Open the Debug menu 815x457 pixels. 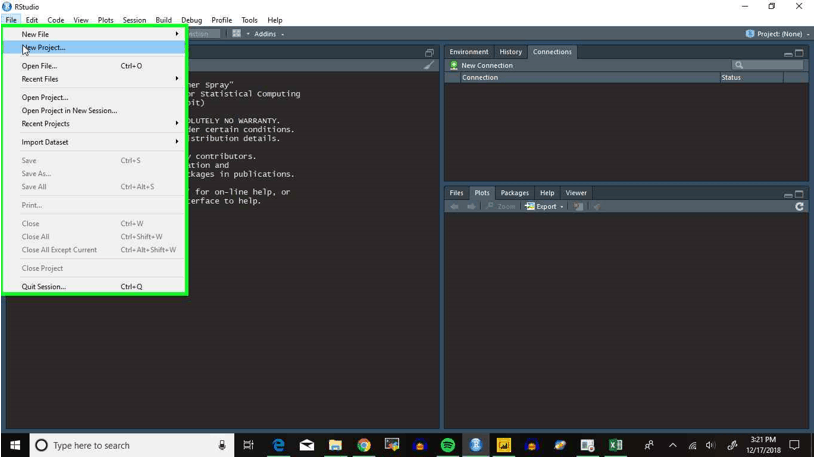pyautogui.click(x=191, y=20)
